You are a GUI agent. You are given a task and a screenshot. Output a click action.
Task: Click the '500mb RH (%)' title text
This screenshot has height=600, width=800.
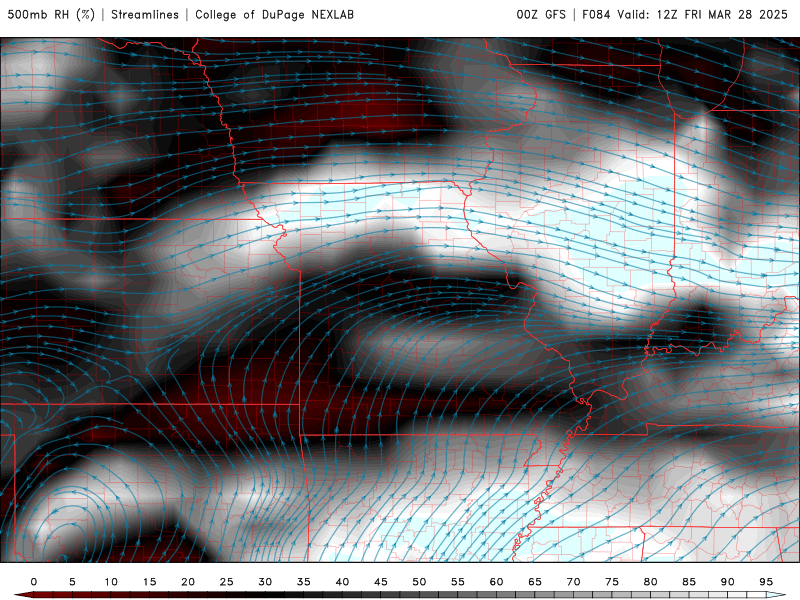click(x=51, y=15)
